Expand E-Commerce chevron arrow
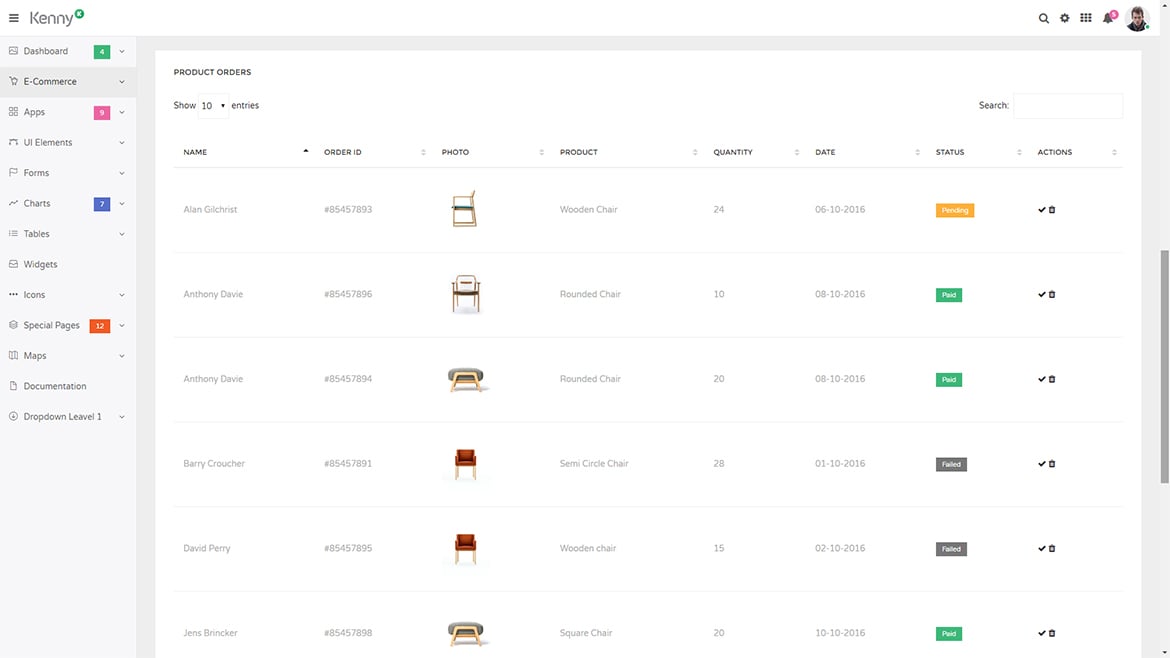 (x=122, y=81)
